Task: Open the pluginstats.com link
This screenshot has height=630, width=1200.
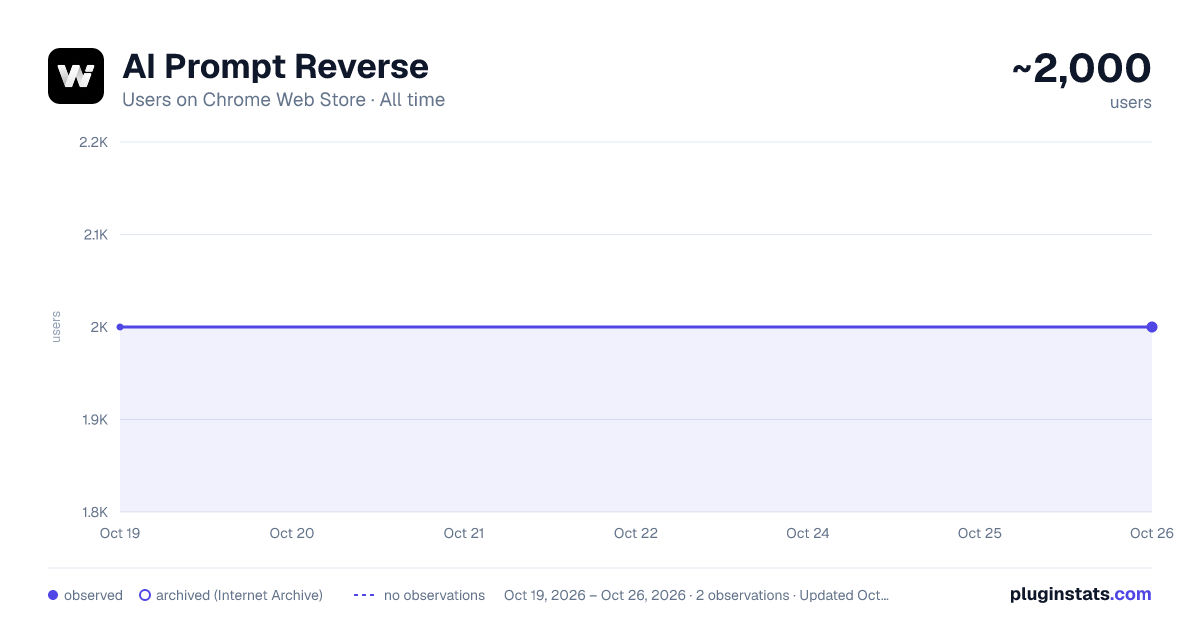Action: coord(1080,594)
